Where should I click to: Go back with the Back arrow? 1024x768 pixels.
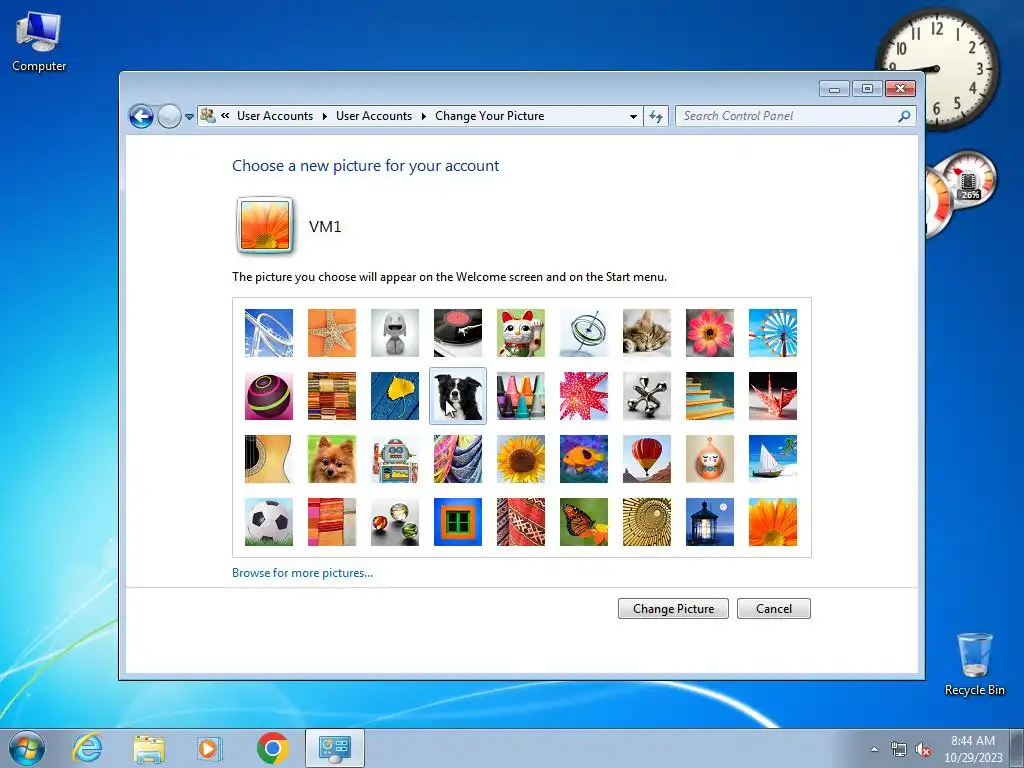coord(141,116)
